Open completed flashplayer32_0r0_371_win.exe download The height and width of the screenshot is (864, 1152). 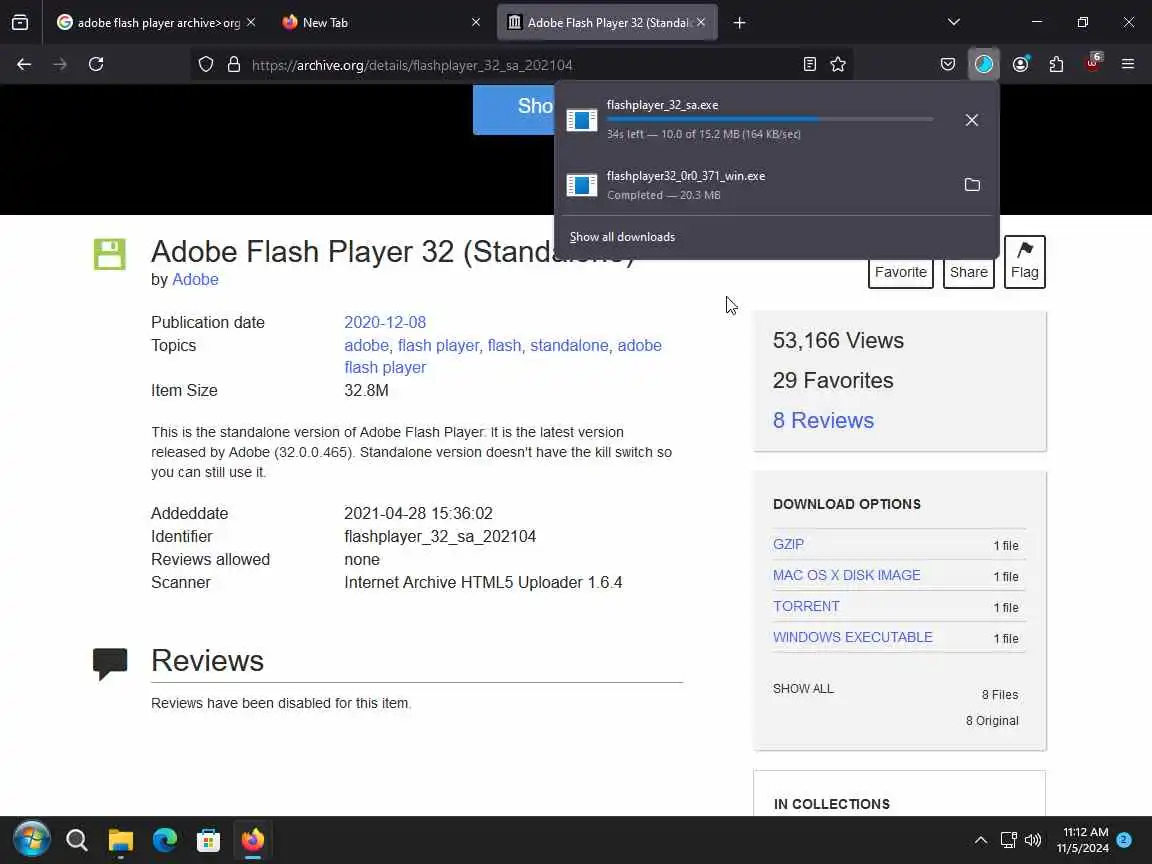(757, 184)
